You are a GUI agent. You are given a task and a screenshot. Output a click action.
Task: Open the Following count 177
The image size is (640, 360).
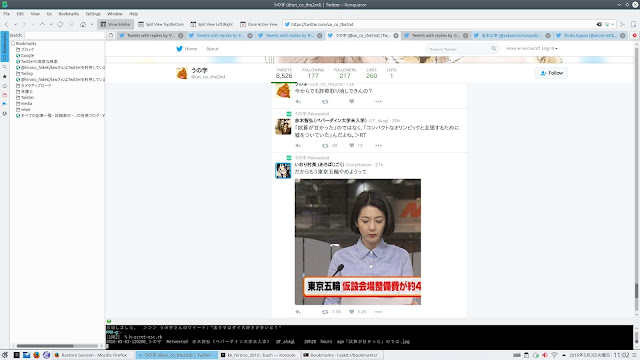(313, 73)
